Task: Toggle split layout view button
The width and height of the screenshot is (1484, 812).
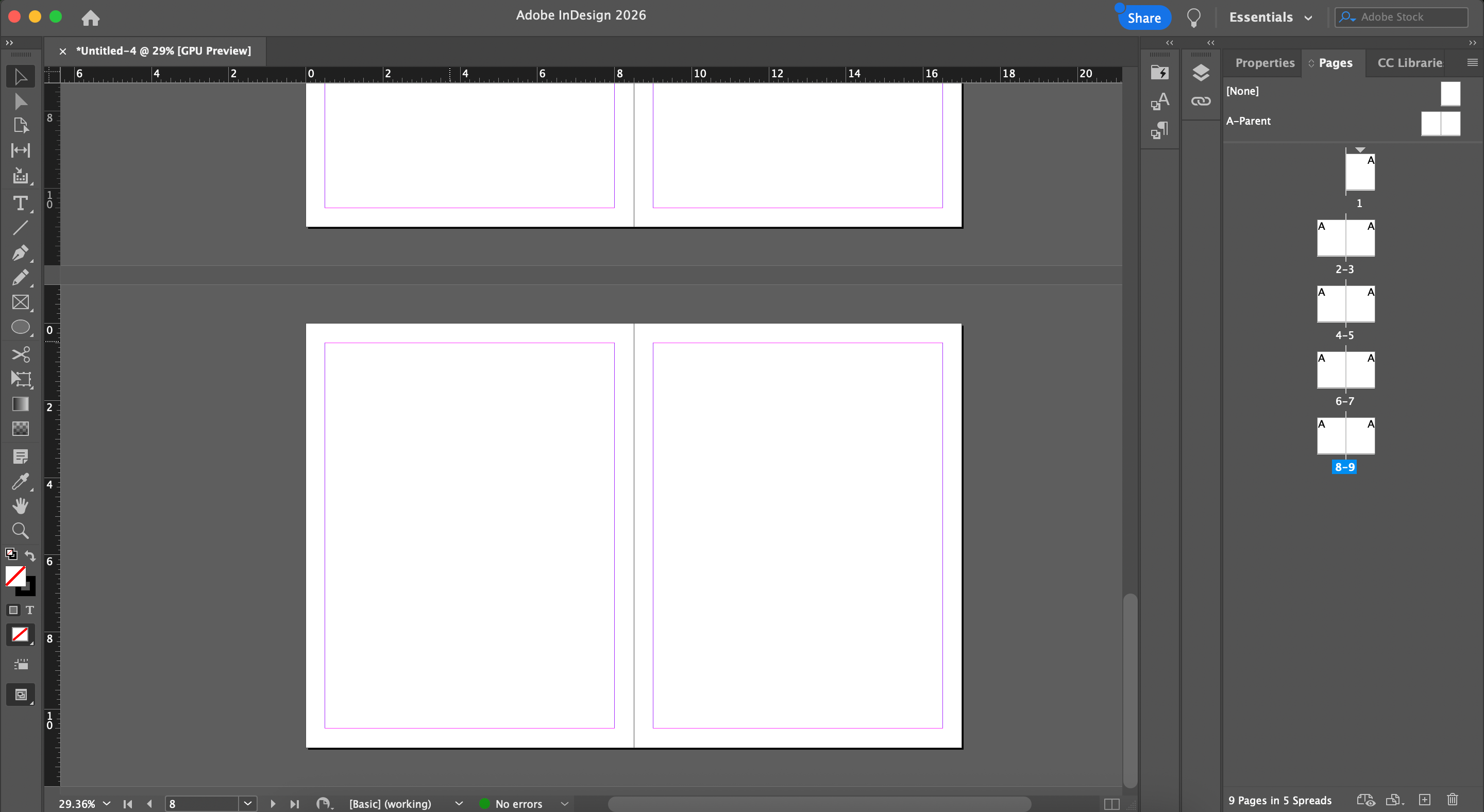Action: click(1111, 804)
